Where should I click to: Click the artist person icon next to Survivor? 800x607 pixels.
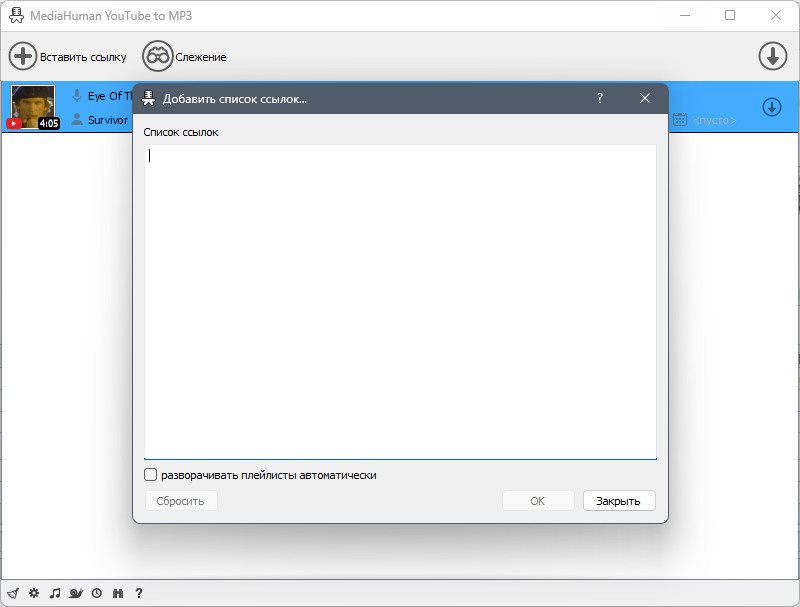(77, 119)
